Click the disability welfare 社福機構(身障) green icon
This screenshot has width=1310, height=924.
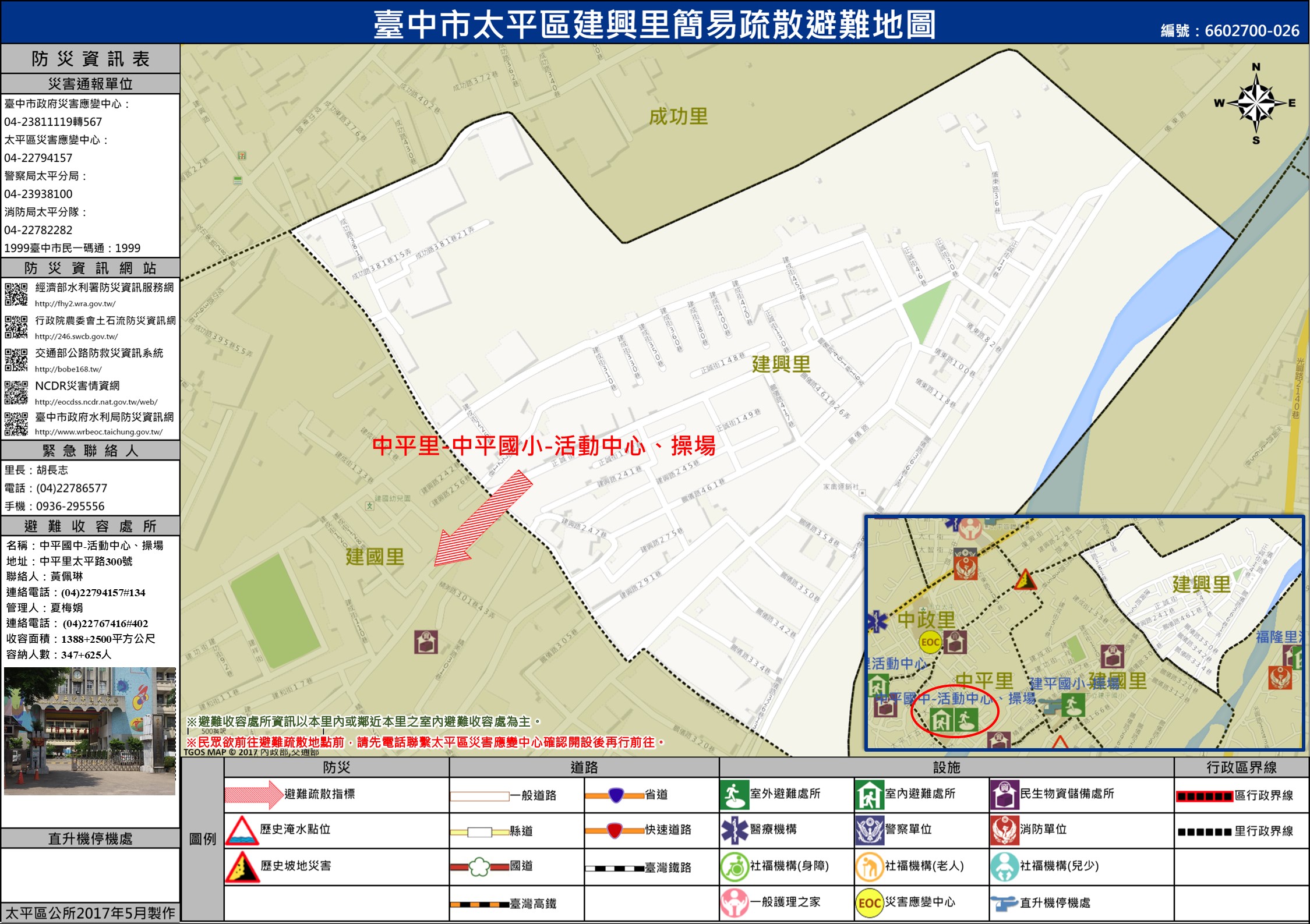pyautogui.click(x=734, y=866)
